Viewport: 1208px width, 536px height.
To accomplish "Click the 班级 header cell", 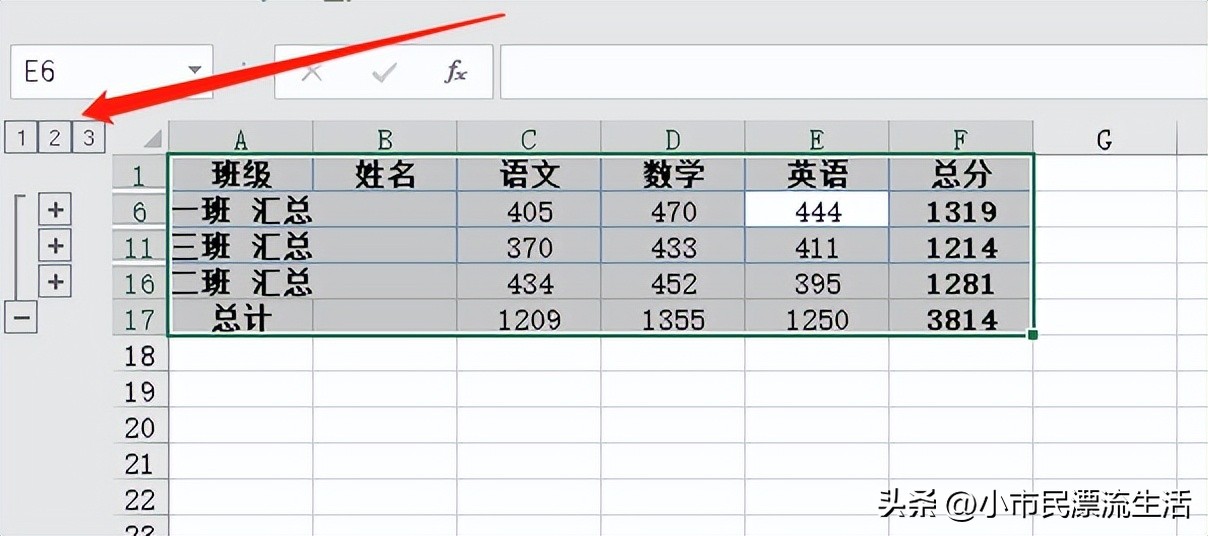I will pos(241,175).
